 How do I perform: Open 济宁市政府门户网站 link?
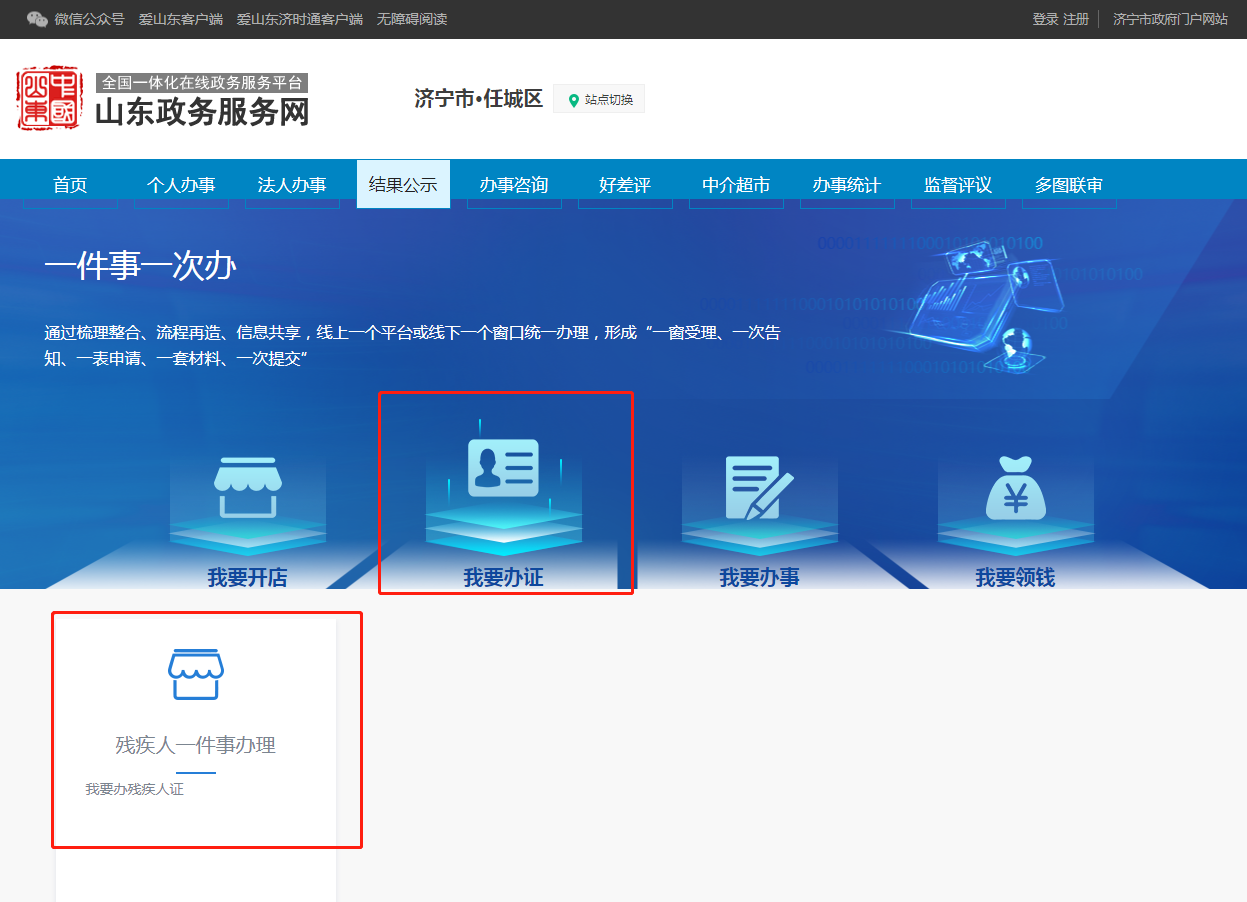[1170, 19]
